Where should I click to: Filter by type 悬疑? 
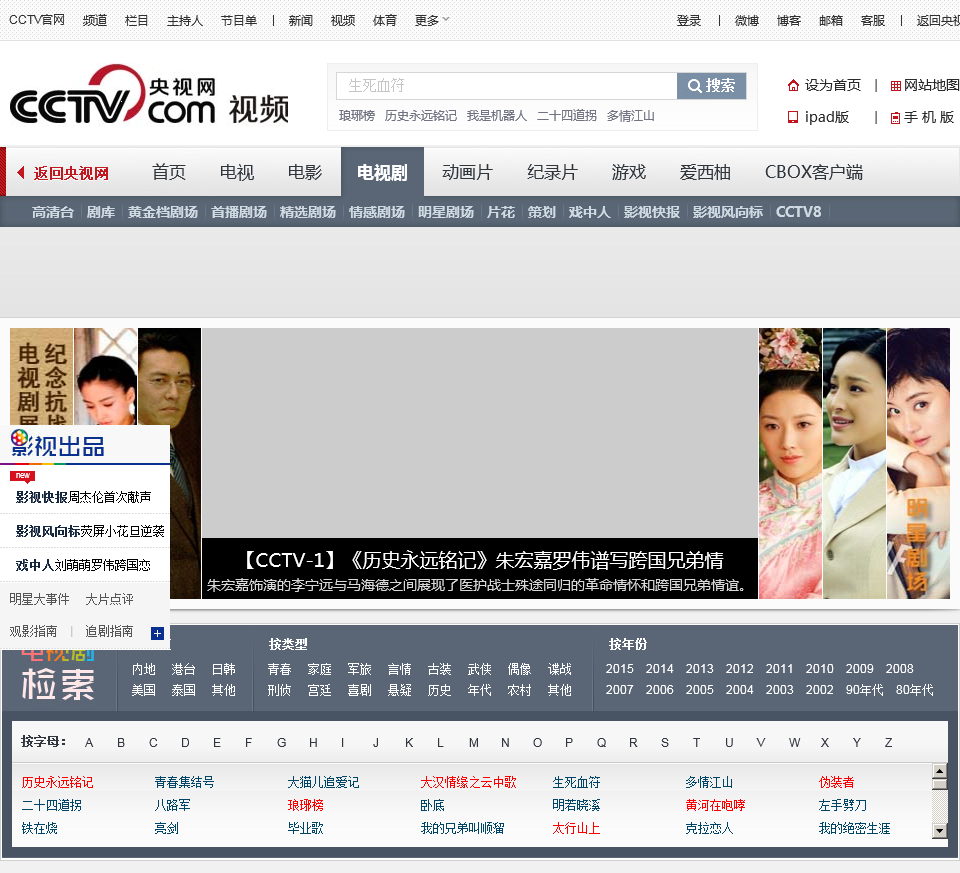coord(400,690)
